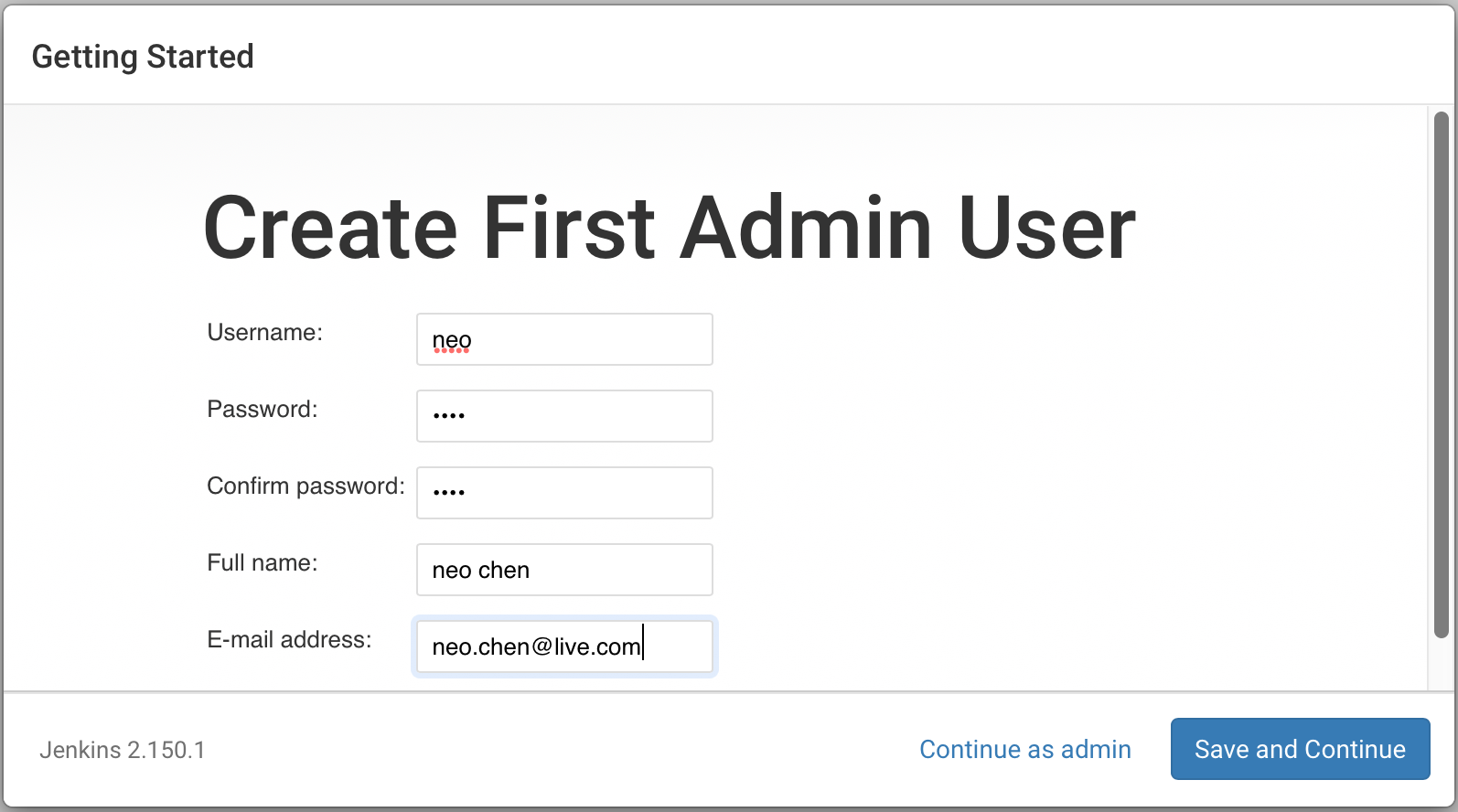Click the Confirm password: label
Viewport: 1458px width, 812px height.
point(306,486)
